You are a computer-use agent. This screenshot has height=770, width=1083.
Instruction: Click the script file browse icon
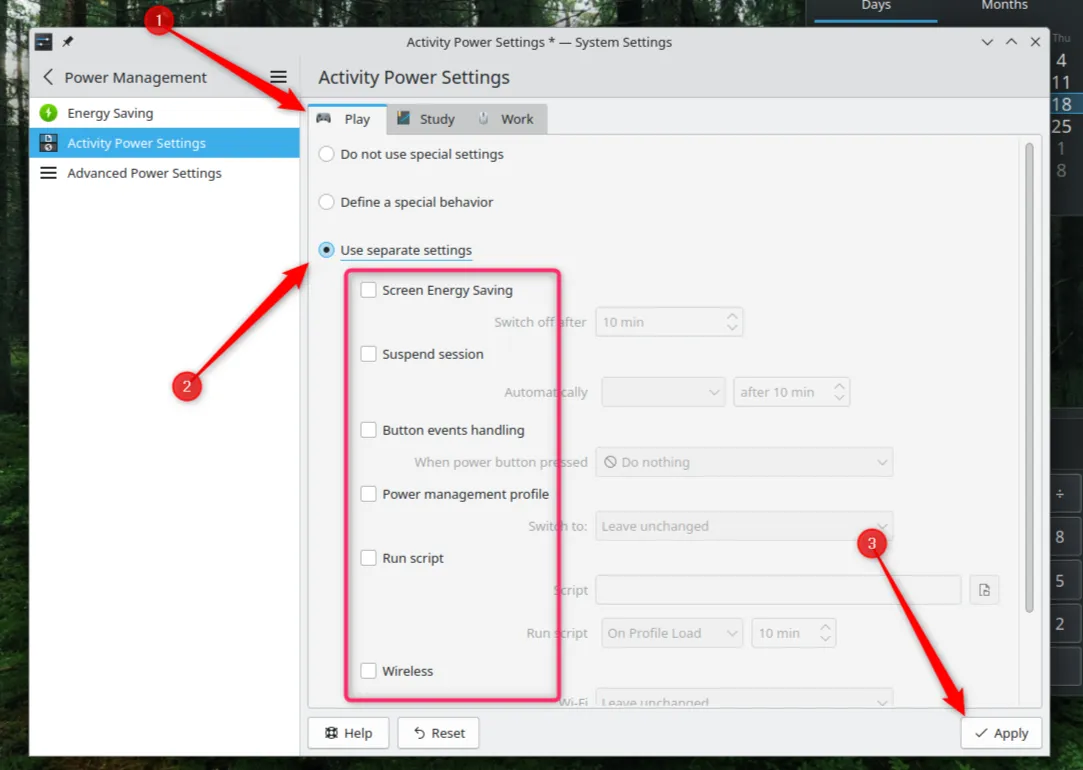[x=984, y=590]
